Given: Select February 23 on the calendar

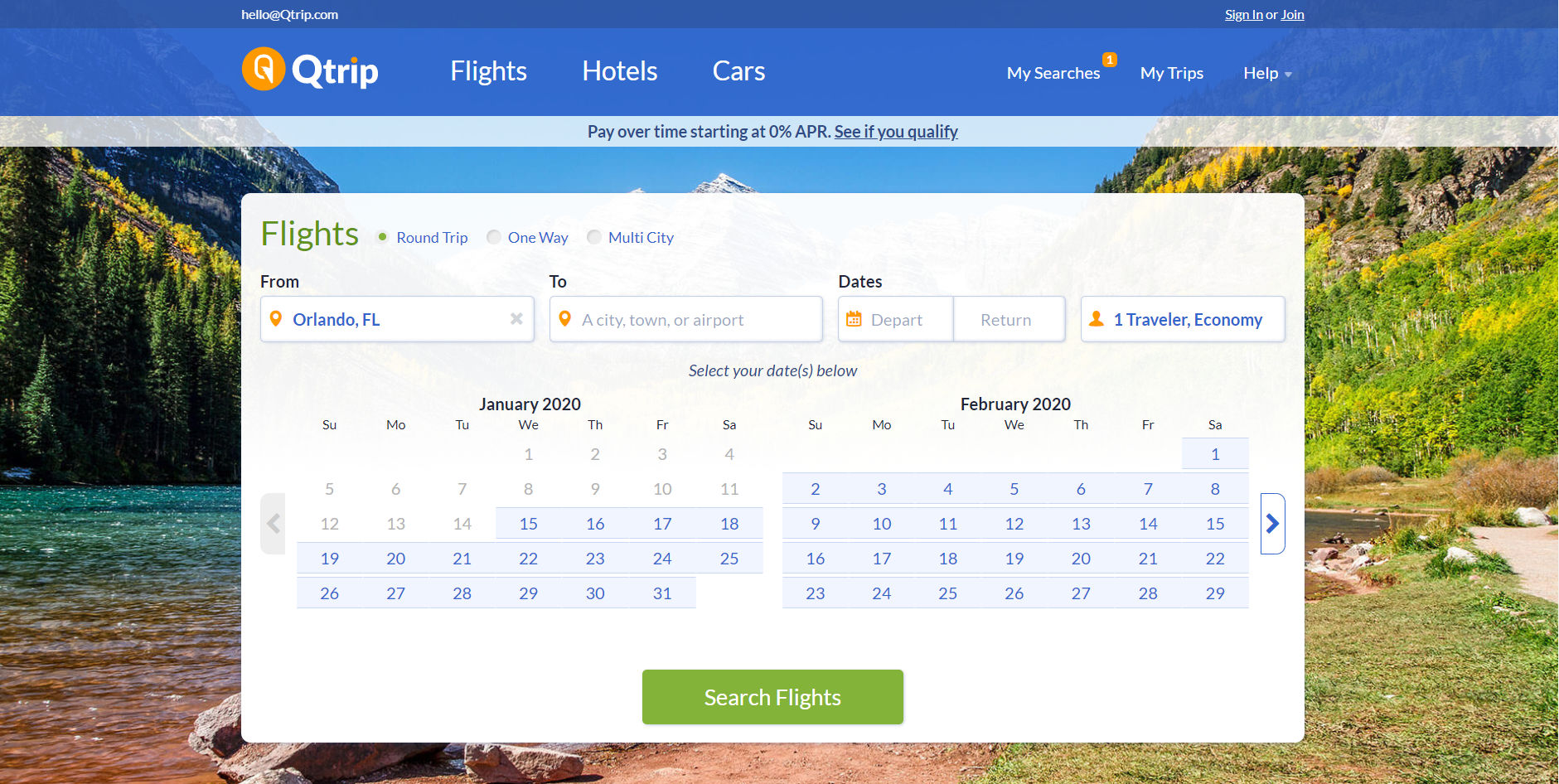Looking at the screenshot, I should 816,593.
